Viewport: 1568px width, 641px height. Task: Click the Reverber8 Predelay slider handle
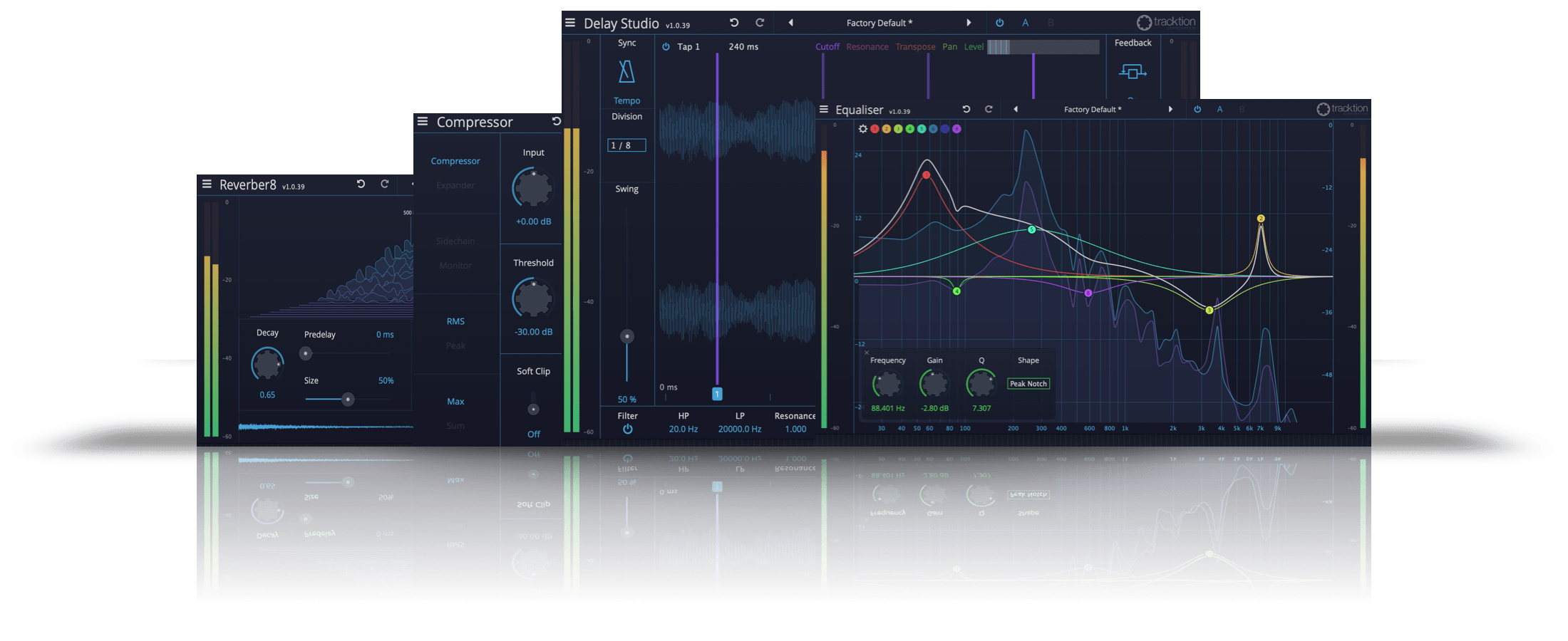(x=306, y=353)
